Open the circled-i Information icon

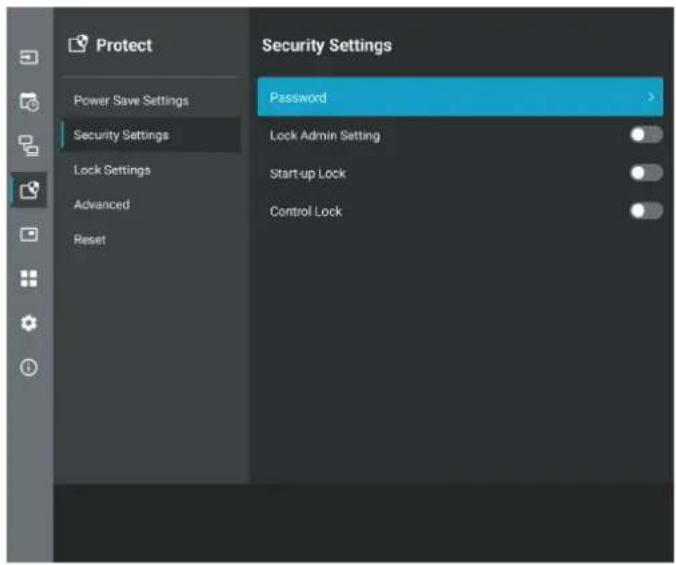29,367
